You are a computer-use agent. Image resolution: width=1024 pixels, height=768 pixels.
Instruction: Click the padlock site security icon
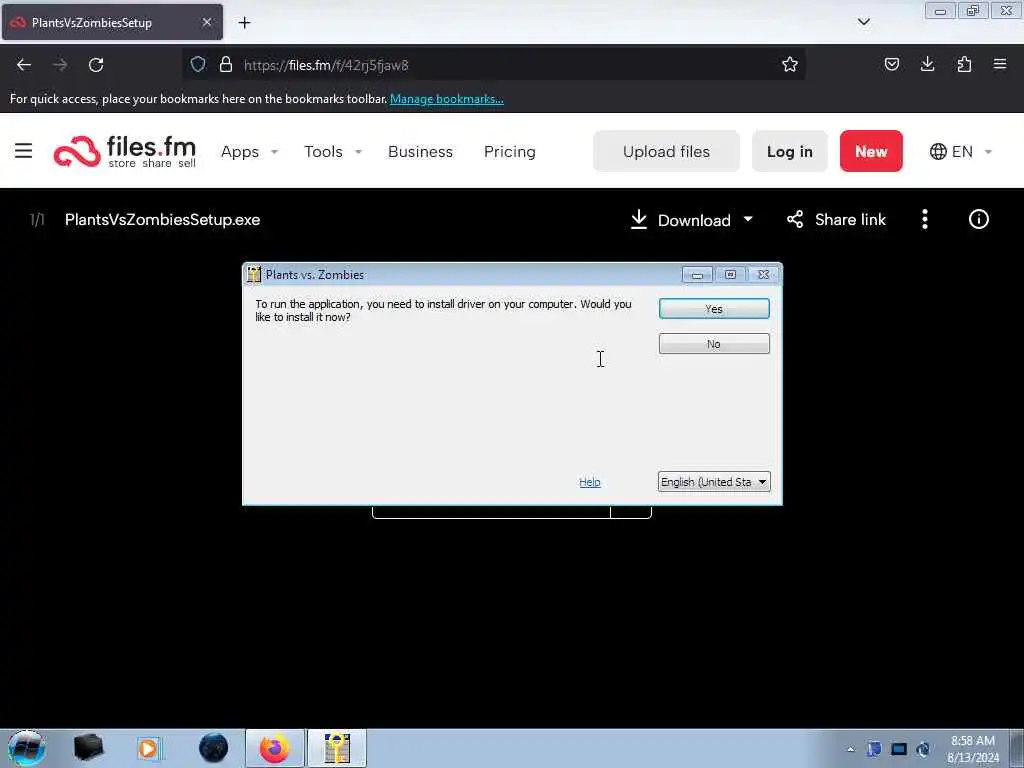tap(226, 64)
